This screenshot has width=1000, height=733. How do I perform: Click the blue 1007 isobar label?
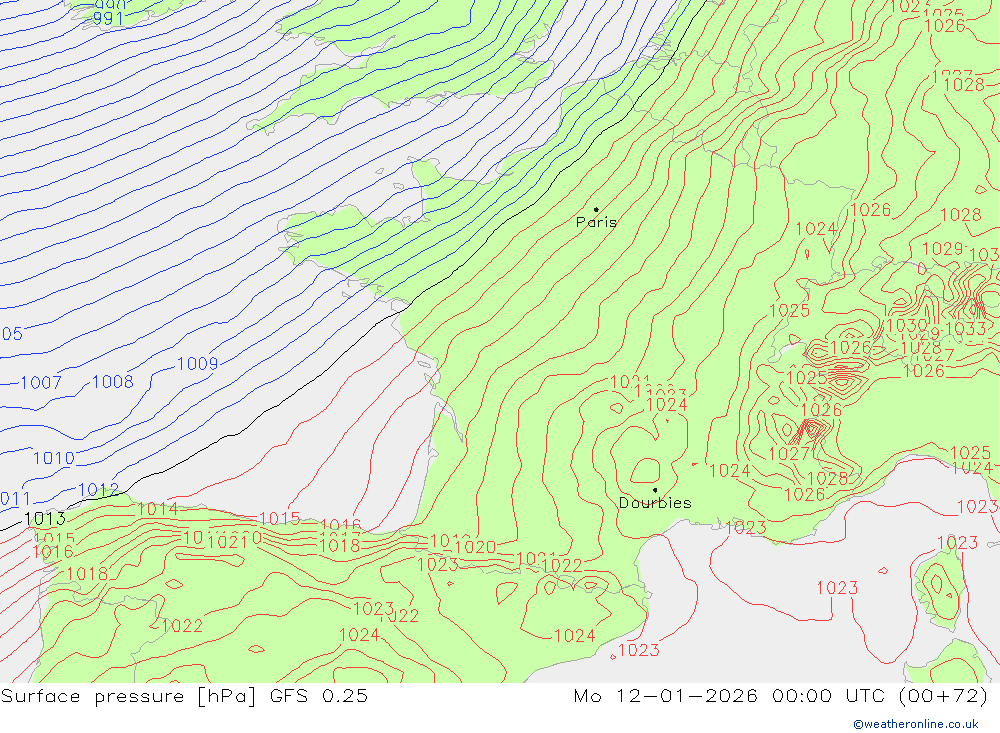click(41, 383)
